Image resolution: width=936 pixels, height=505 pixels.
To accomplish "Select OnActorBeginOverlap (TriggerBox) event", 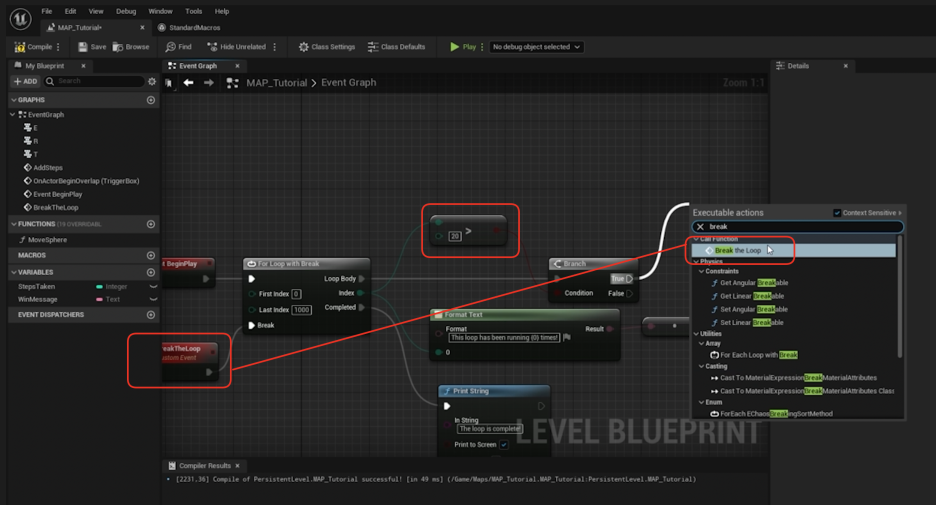I will pyautogui.click(x=81, y=181).
